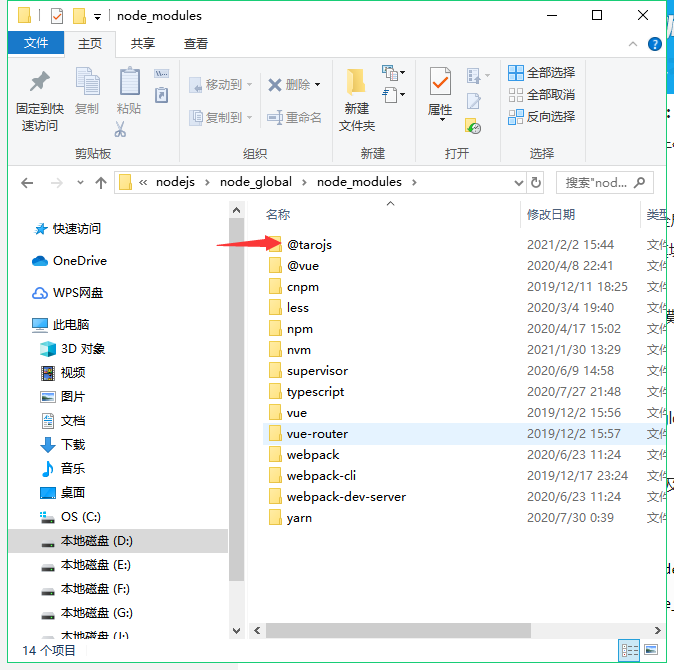Click the Date modified (修改日期) column header

pos(551,214)
